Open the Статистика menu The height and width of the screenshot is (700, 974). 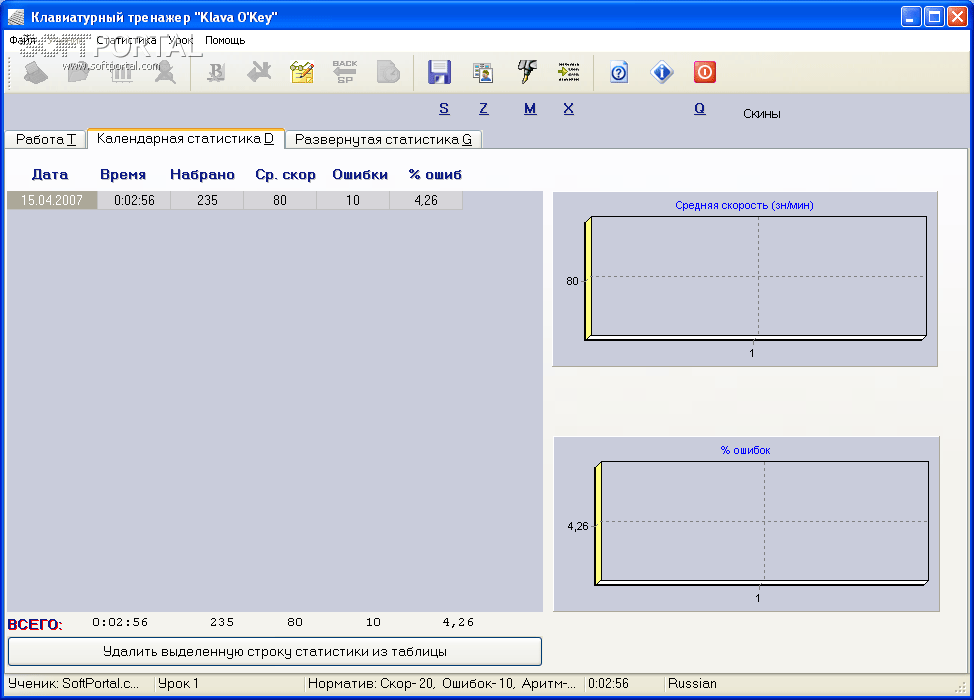pyautogui.click(x=126, y=40)
